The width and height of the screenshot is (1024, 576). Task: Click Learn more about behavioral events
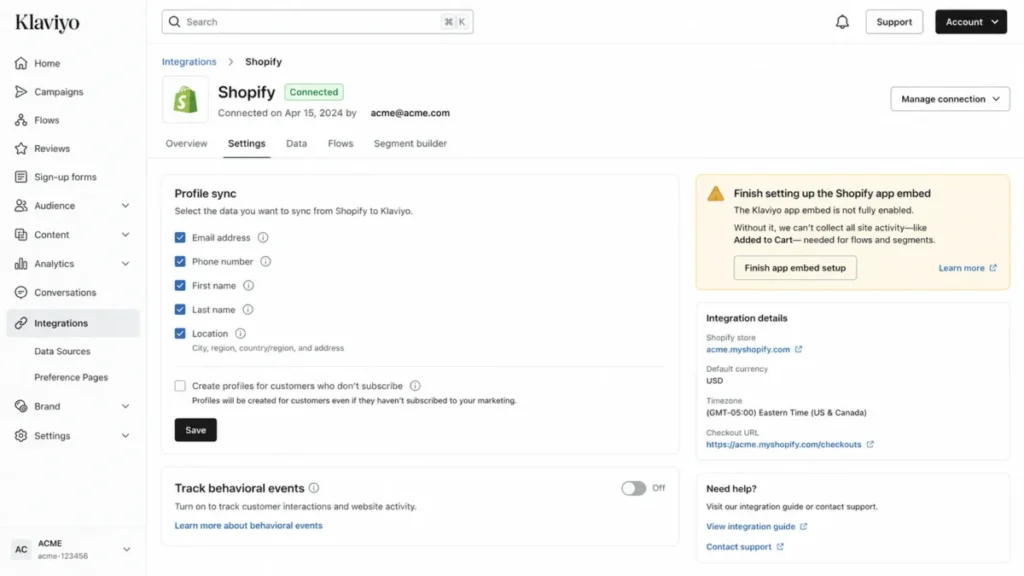[x=248, y=526]
